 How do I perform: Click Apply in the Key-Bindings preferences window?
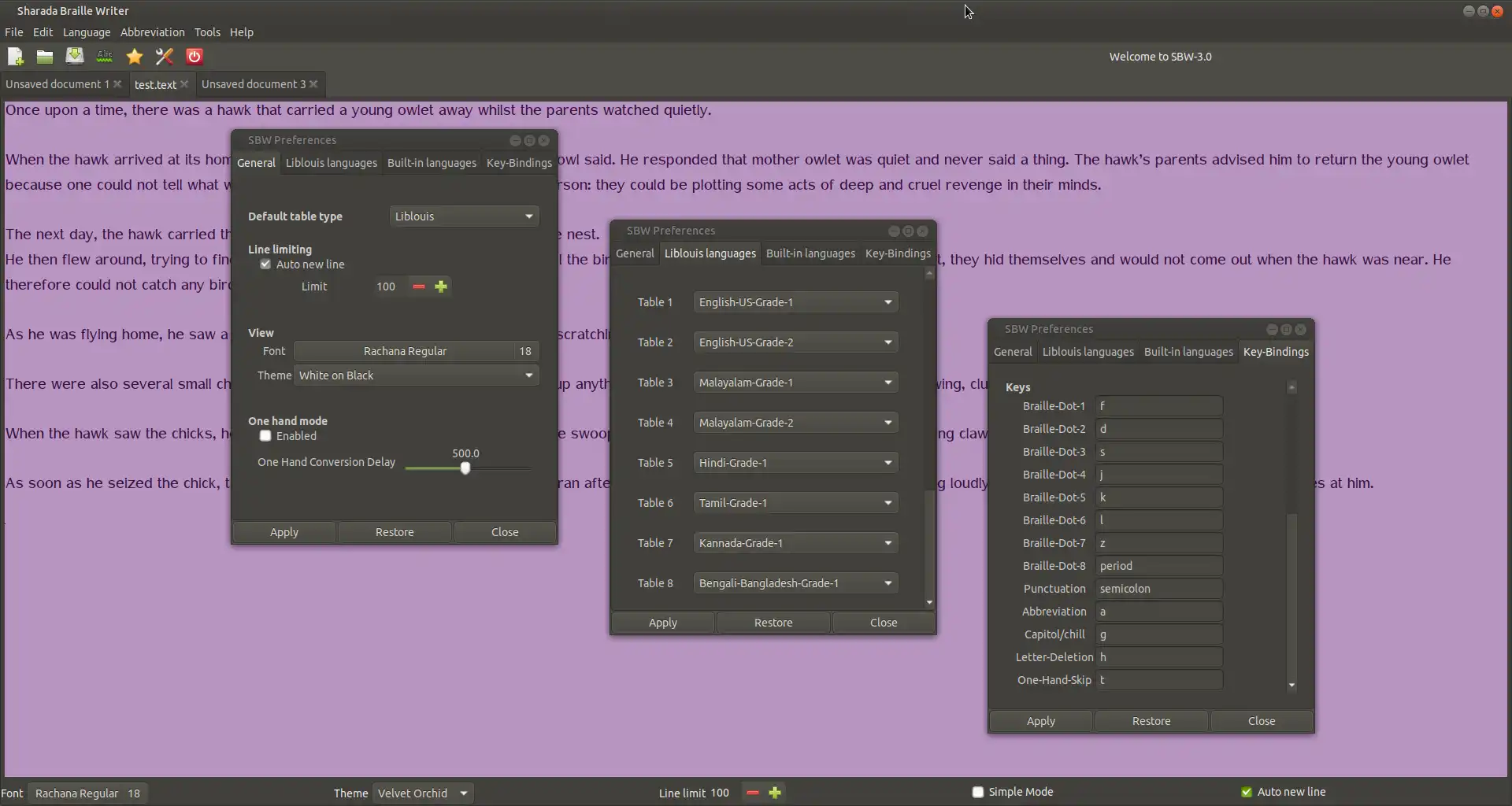(x=1041, y=721)
